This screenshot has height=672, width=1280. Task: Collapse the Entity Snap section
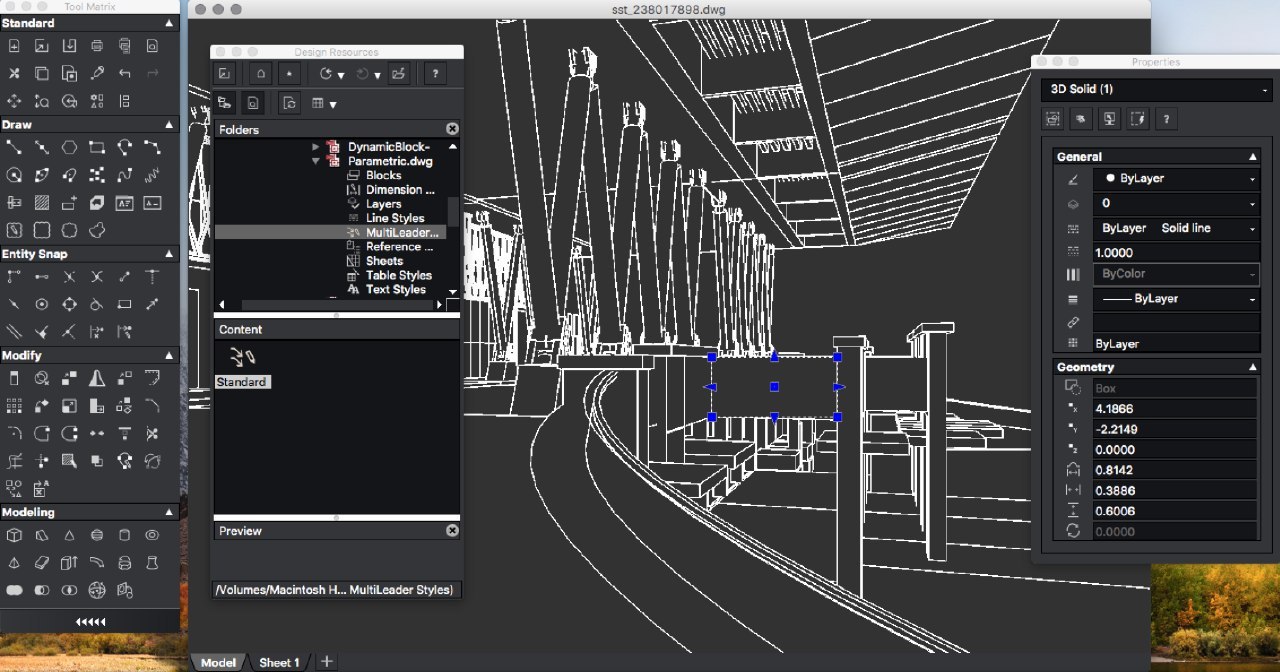(x=169, y=254)
